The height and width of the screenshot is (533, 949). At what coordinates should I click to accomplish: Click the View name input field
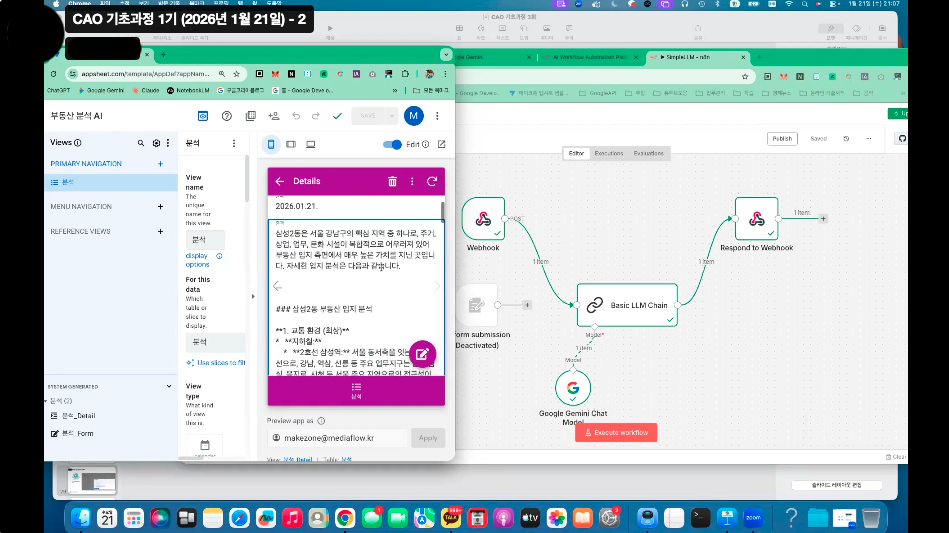(x=205, y=240)
